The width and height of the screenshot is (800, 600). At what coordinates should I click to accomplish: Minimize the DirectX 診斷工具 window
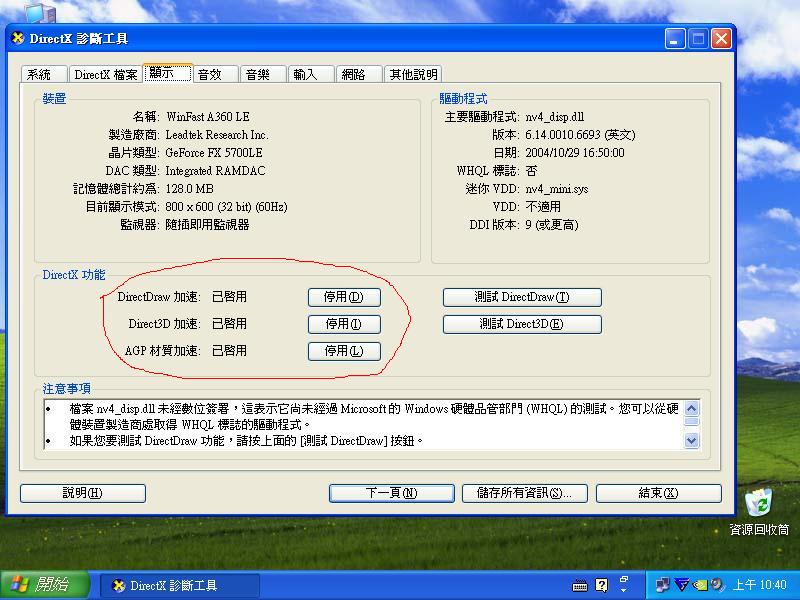pos(674,39)
